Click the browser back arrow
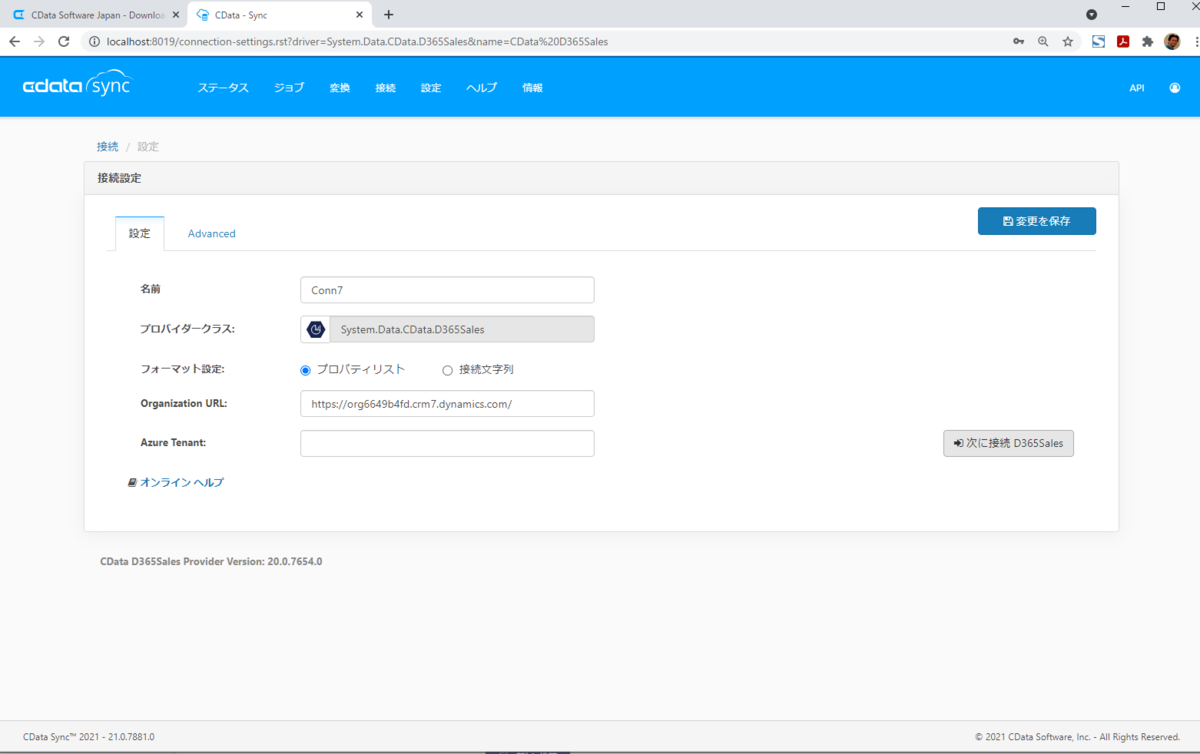Screen dimensions: 1200x754 15,42
